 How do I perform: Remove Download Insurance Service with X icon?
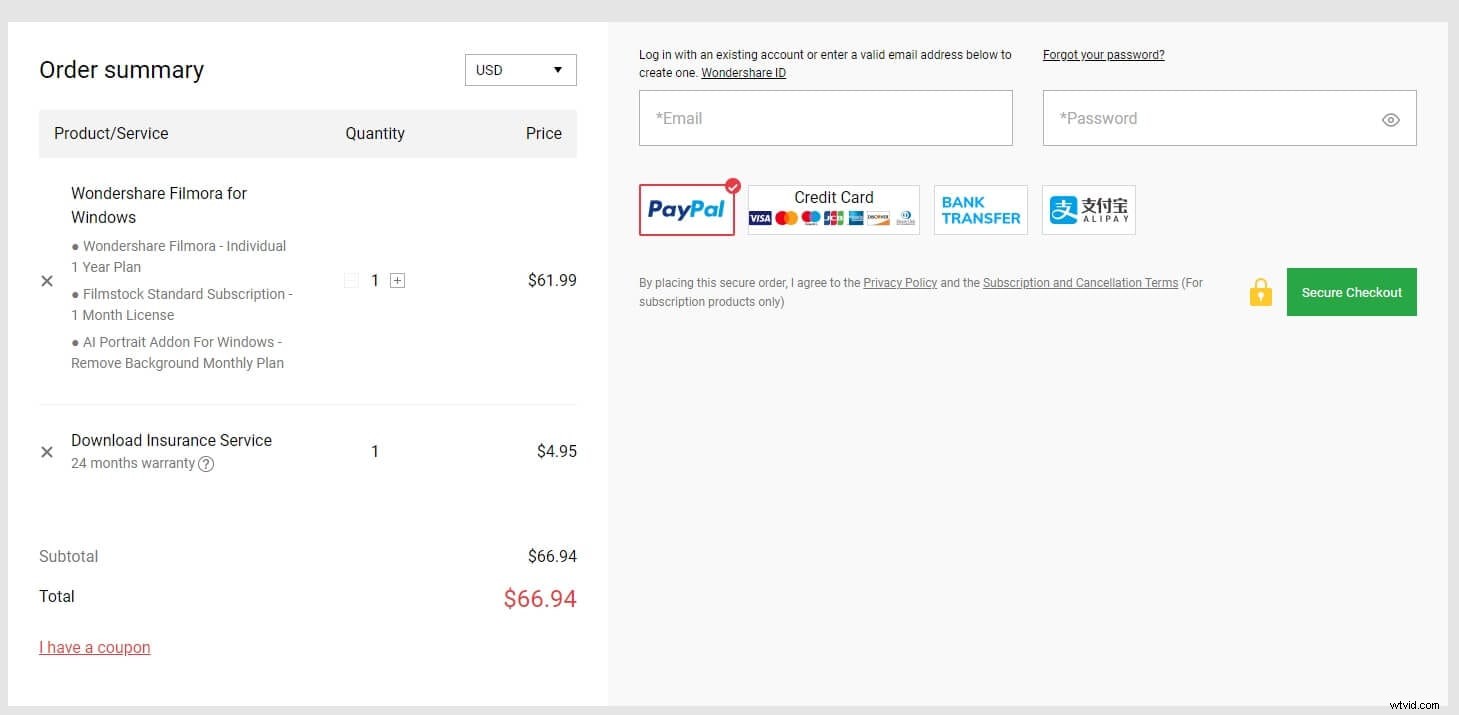(x=47, y=452)
